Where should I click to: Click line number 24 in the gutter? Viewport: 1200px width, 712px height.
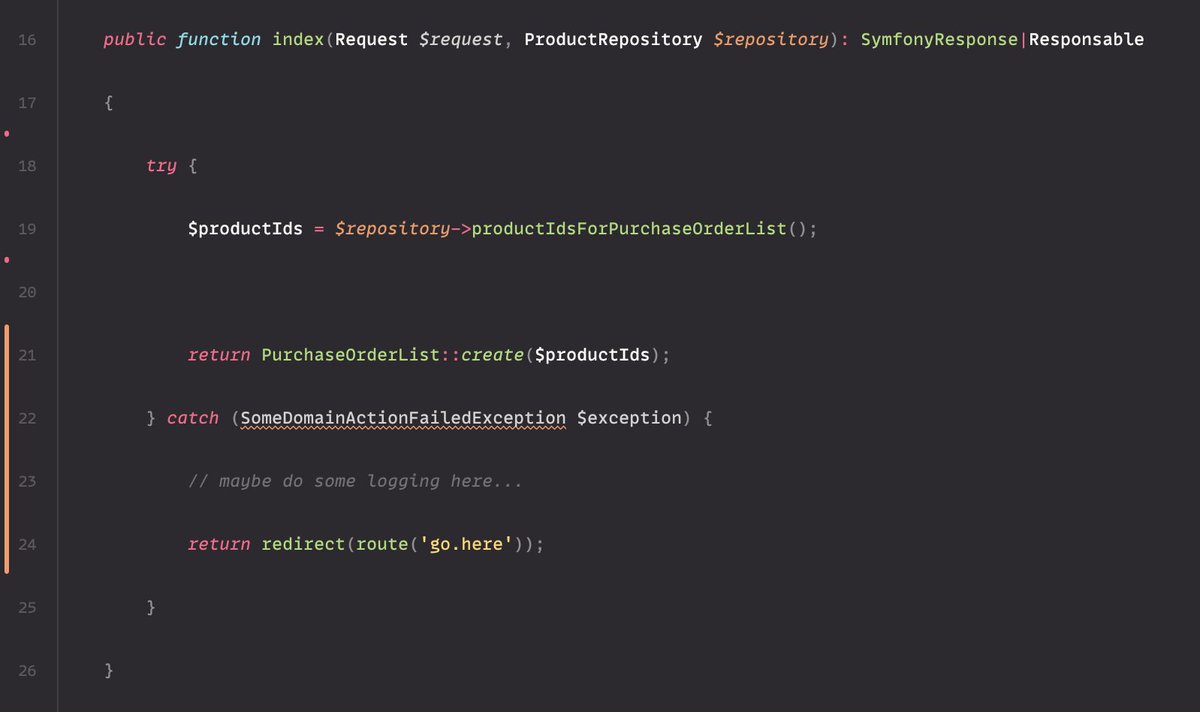tap(27, 544)
